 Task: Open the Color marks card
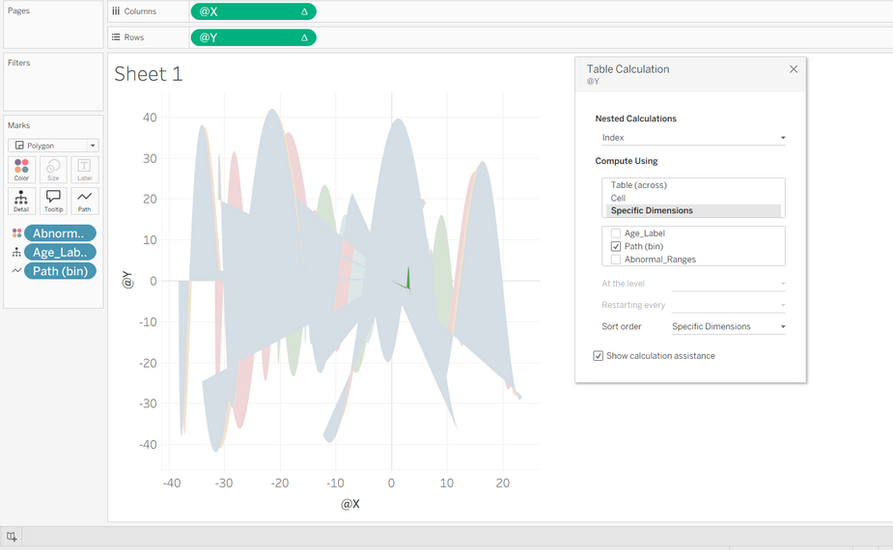(x=22, y=169)
